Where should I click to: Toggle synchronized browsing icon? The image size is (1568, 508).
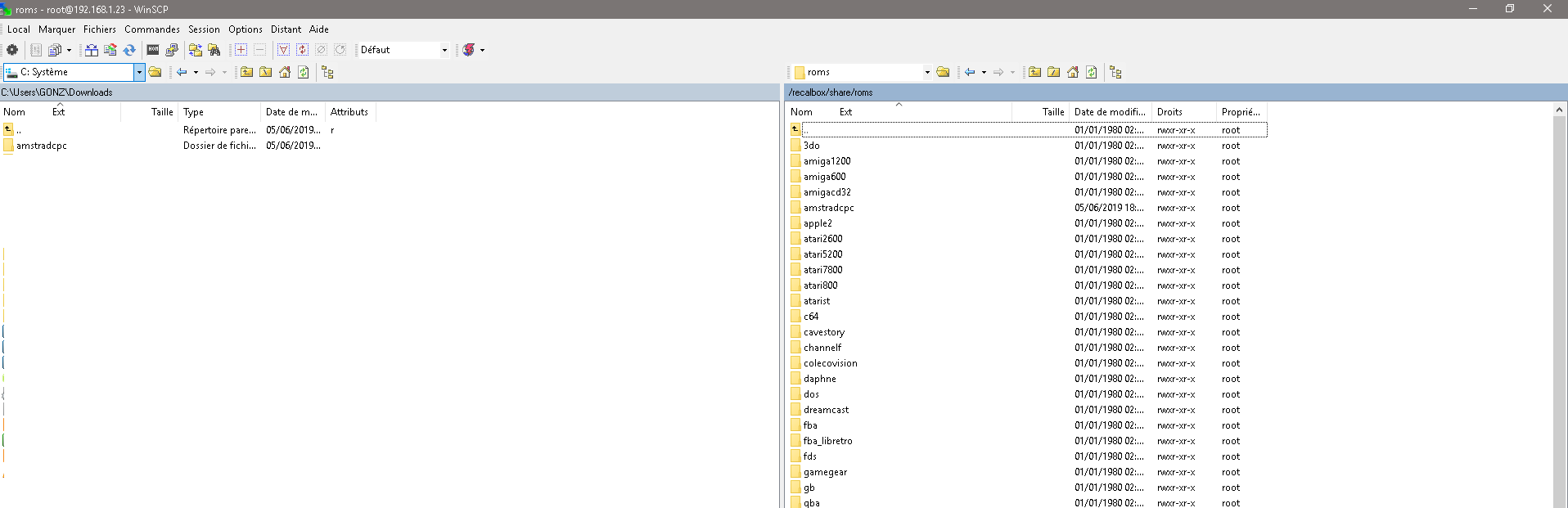click(x=196, y=50)
